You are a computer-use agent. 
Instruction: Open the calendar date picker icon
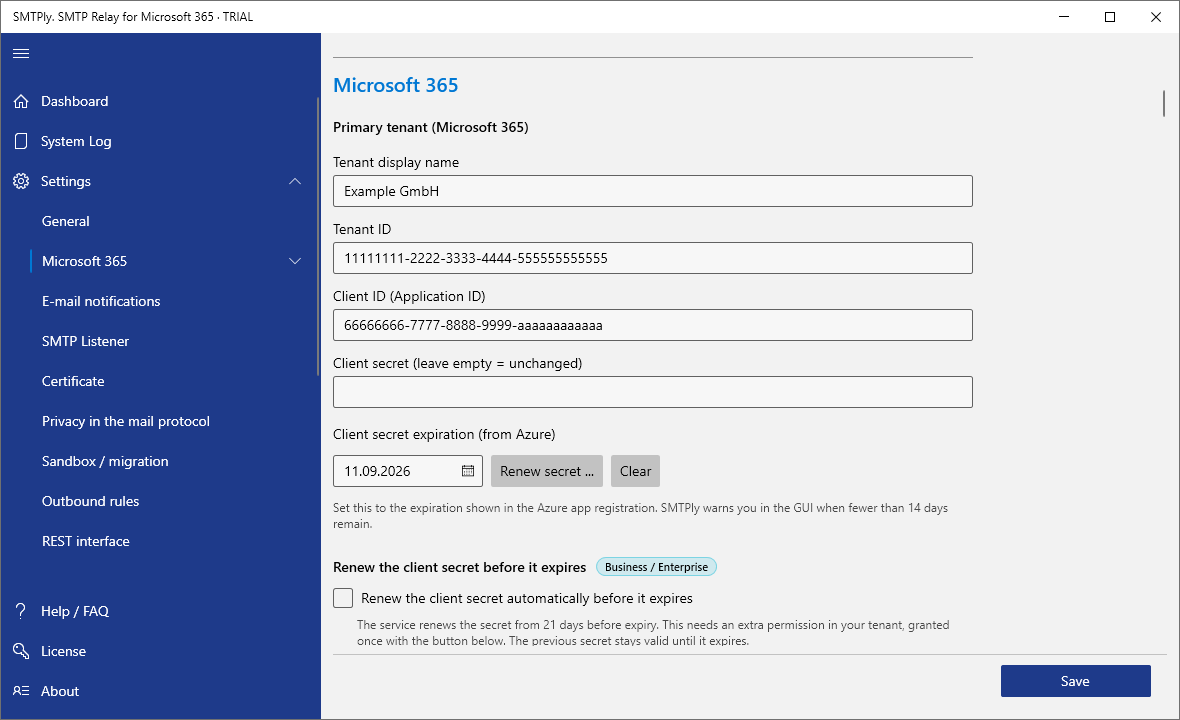[x=467, y=471]
